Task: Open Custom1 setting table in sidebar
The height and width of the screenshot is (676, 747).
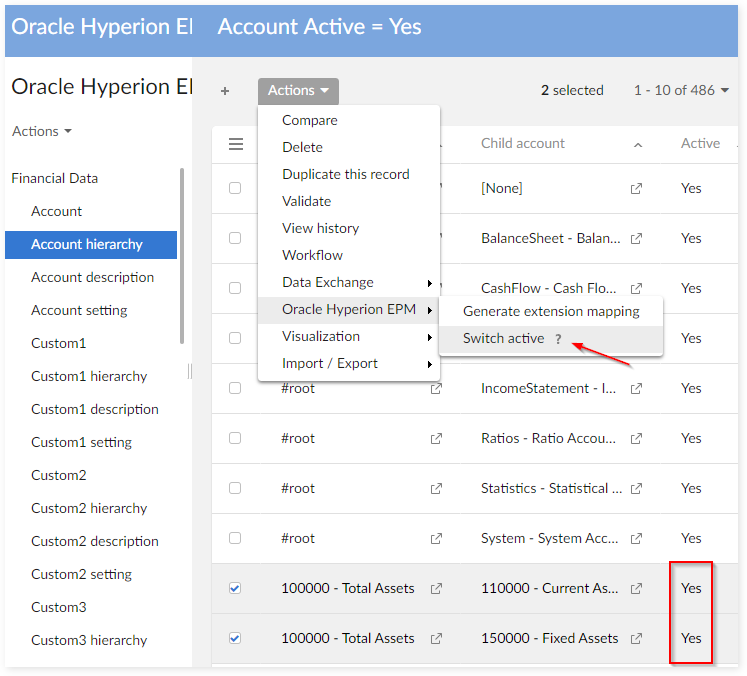Action: click(x=81, y=442)
